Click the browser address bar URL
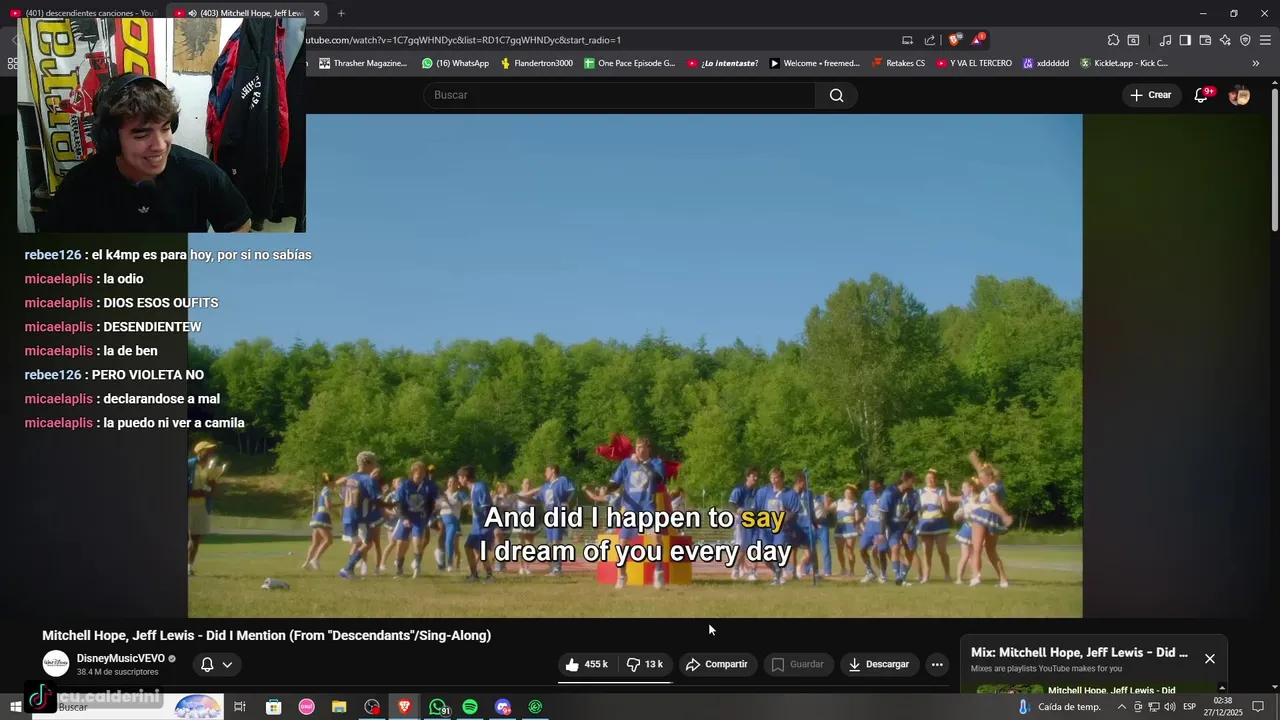The image size is (1280, 720). [x=462, y=40]
